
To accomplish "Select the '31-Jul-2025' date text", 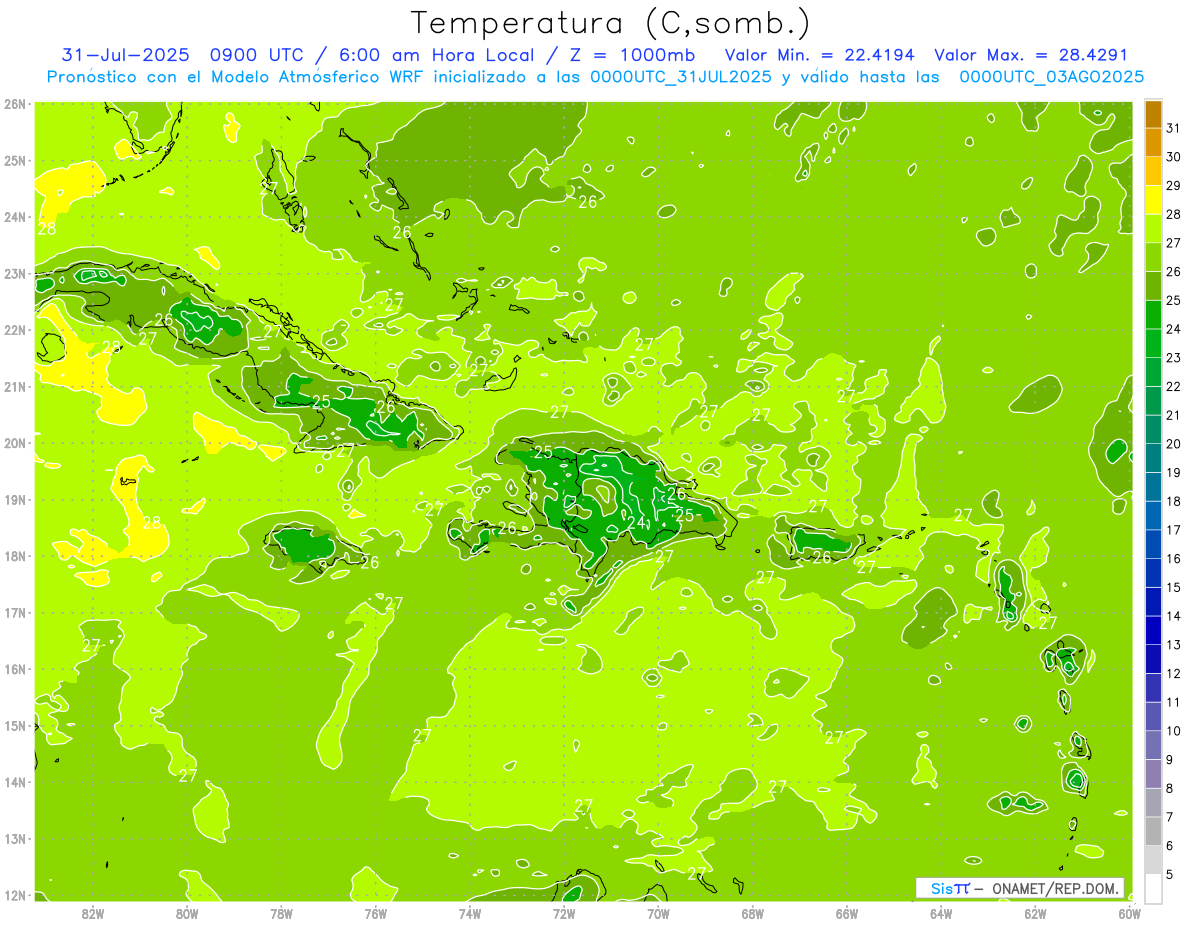I will 125,55.
